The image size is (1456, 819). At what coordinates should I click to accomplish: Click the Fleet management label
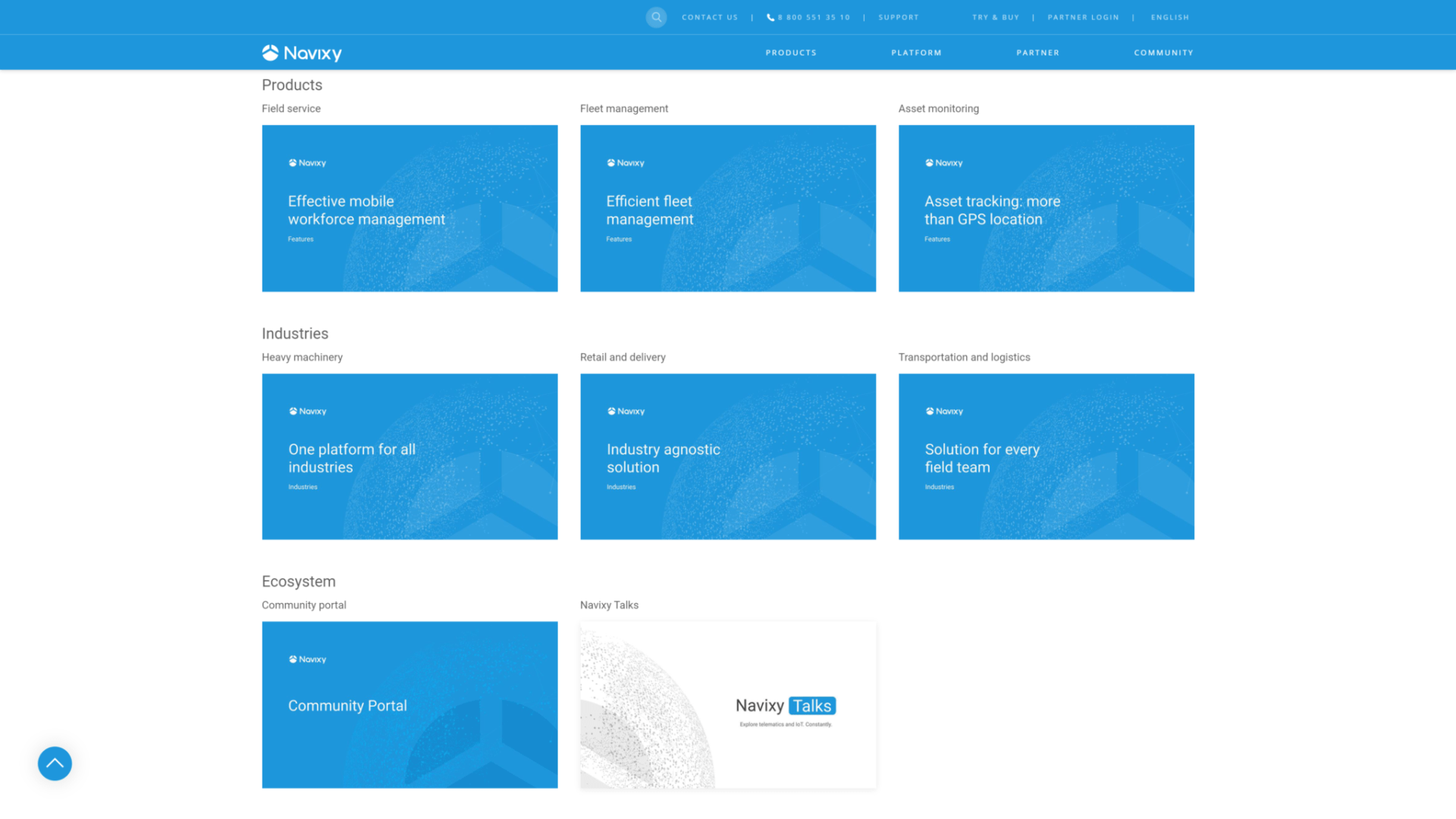[624, 108]
